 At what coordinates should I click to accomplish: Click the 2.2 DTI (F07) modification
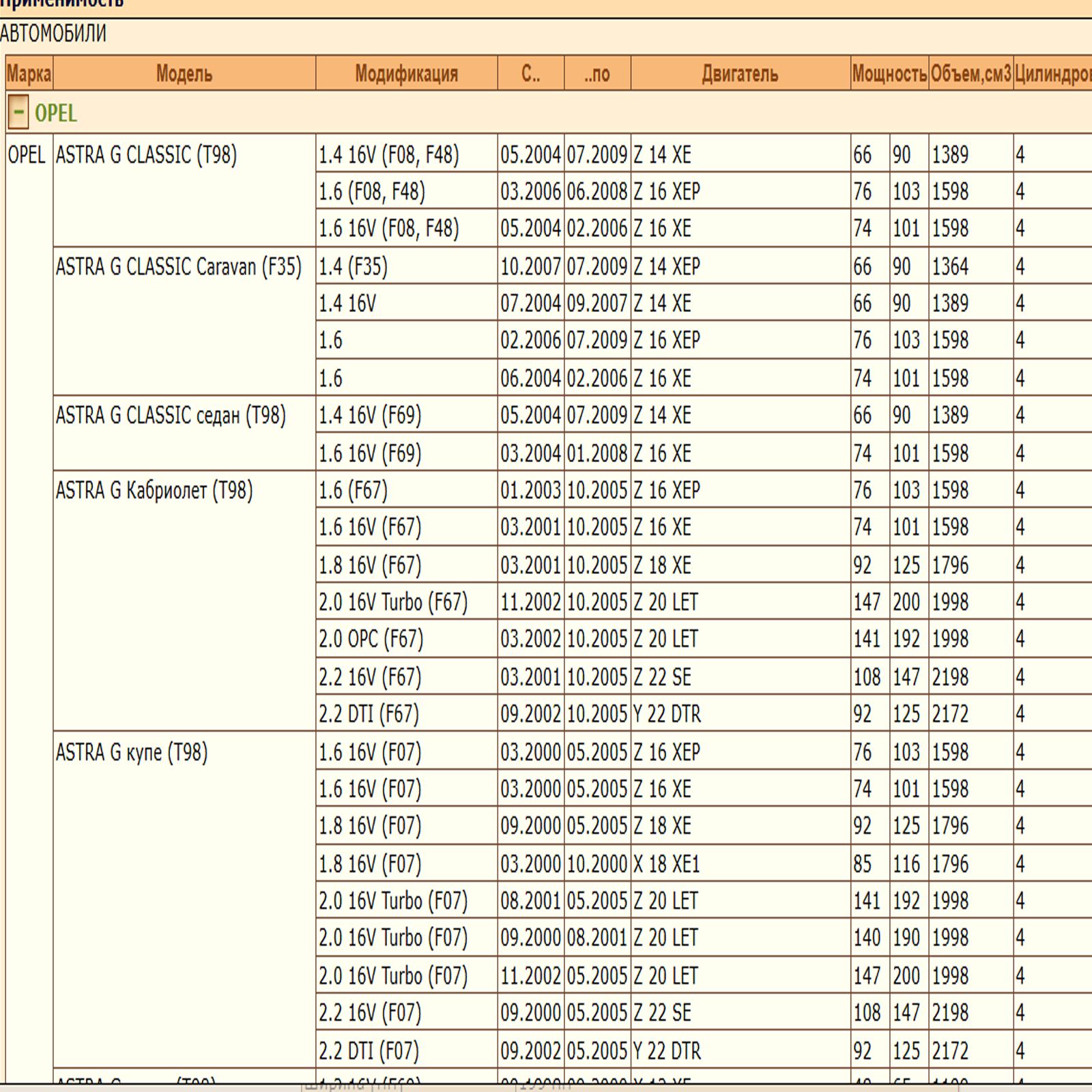(369, 1051)
